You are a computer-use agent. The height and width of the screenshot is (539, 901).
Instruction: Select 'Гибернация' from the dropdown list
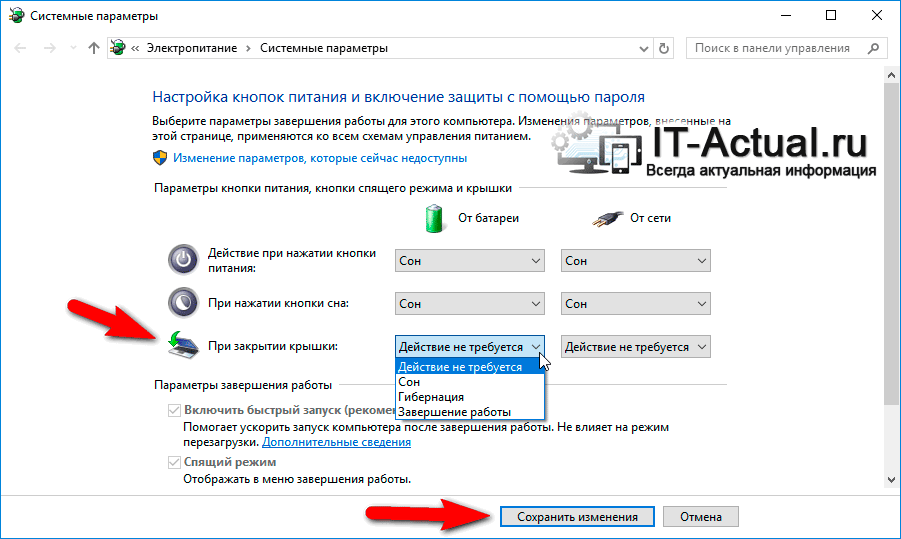pos(431,397)
